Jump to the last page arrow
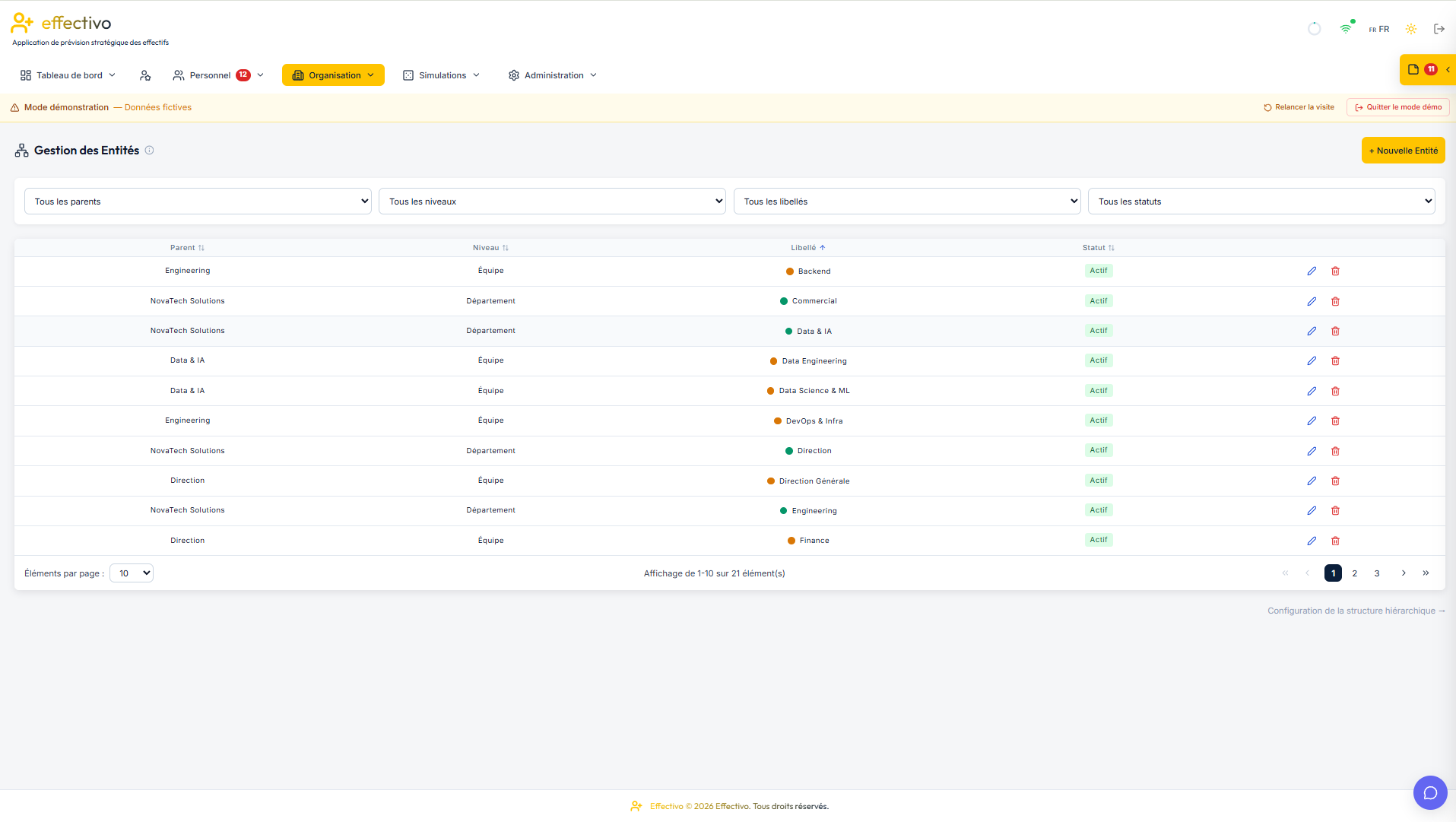Image resolution: width=1456 pixels, height=822 pixels. coord(1426,573)
